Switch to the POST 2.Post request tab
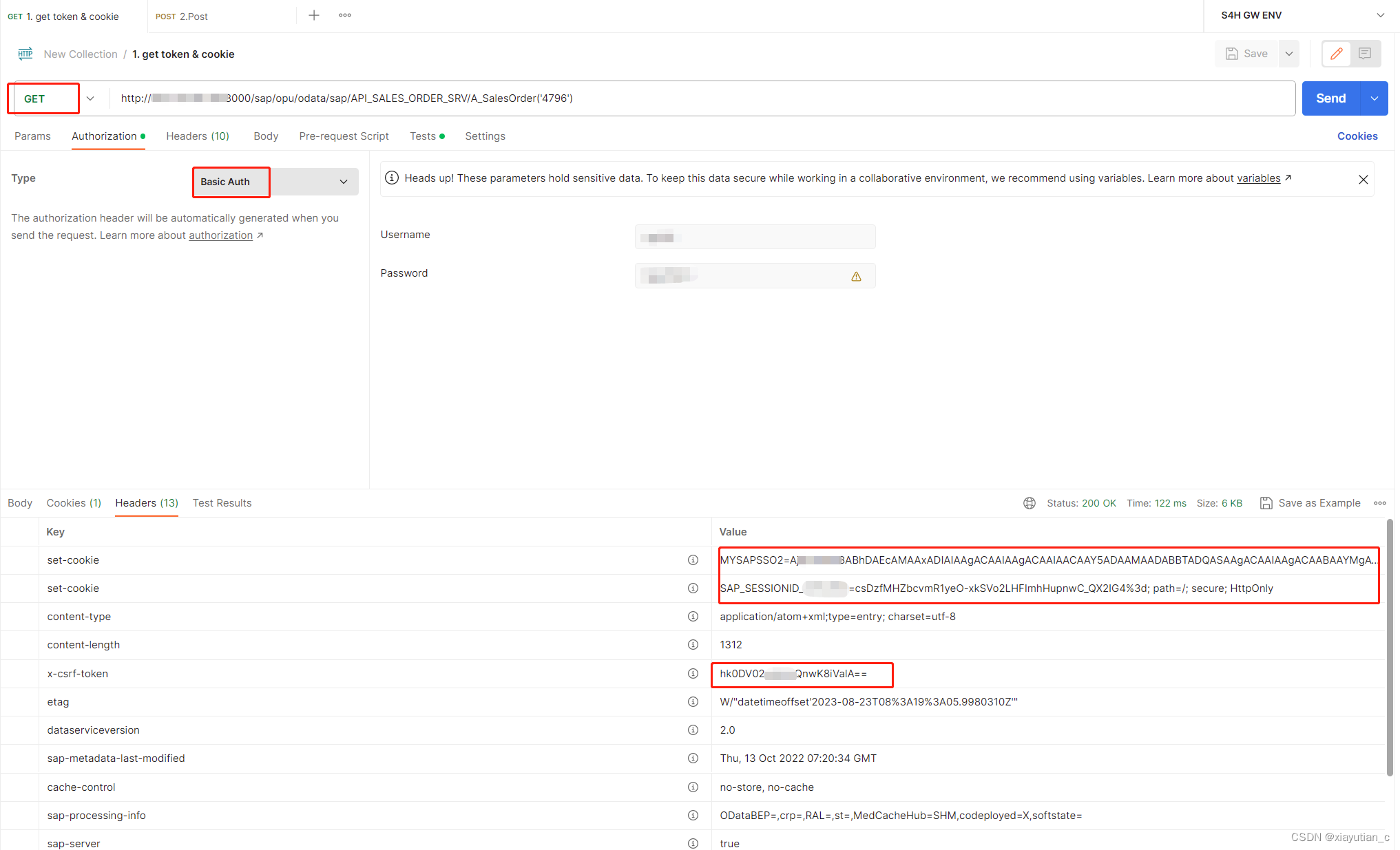Screen dimensions: 1400x850 pyautogui.click(x=182, y=17)
